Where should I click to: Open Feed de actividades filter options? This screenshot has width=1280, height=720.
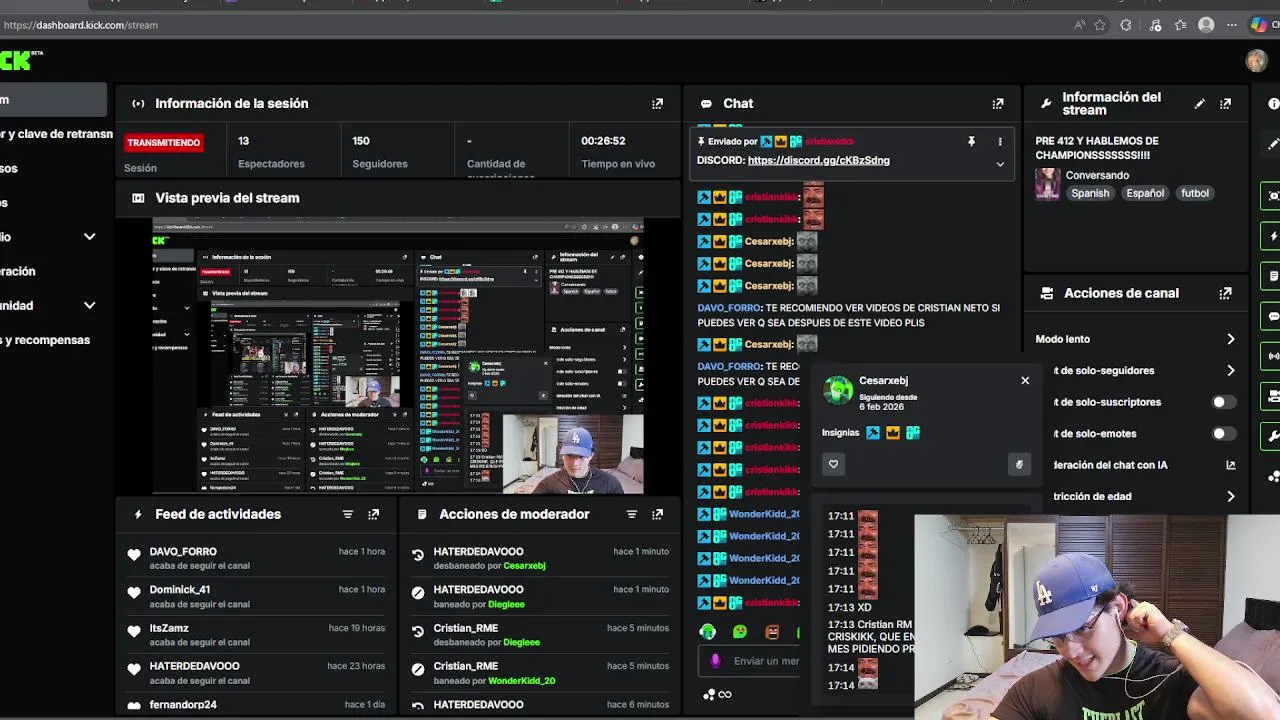[348, 514]
